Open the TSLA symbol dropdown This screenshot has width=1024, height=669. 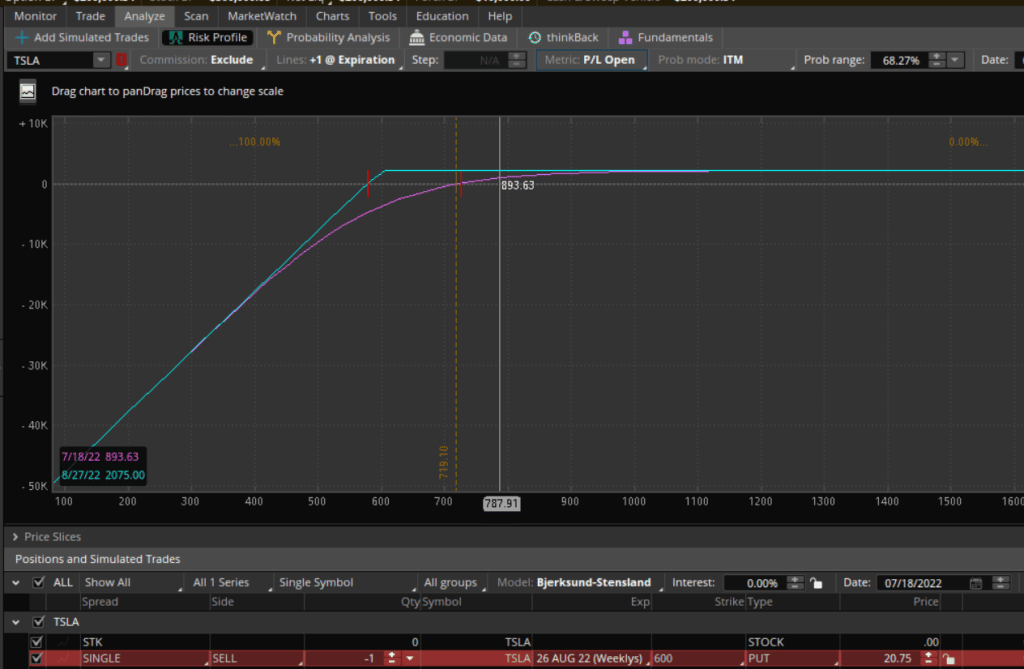(100, 59)
